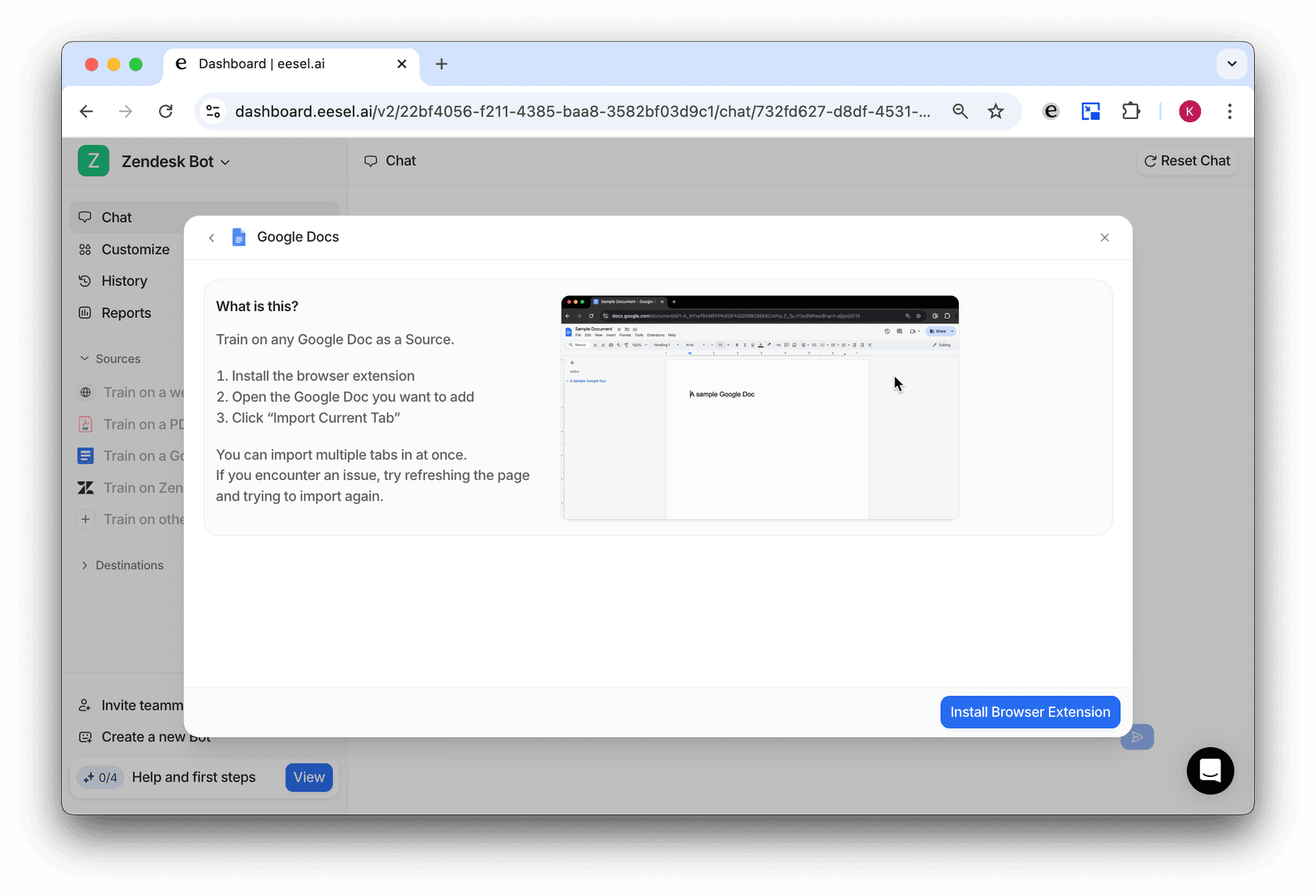The height and width of the screenshot is (896, 1316).
Task: Go back in the browser history
Action: (86, 111)
